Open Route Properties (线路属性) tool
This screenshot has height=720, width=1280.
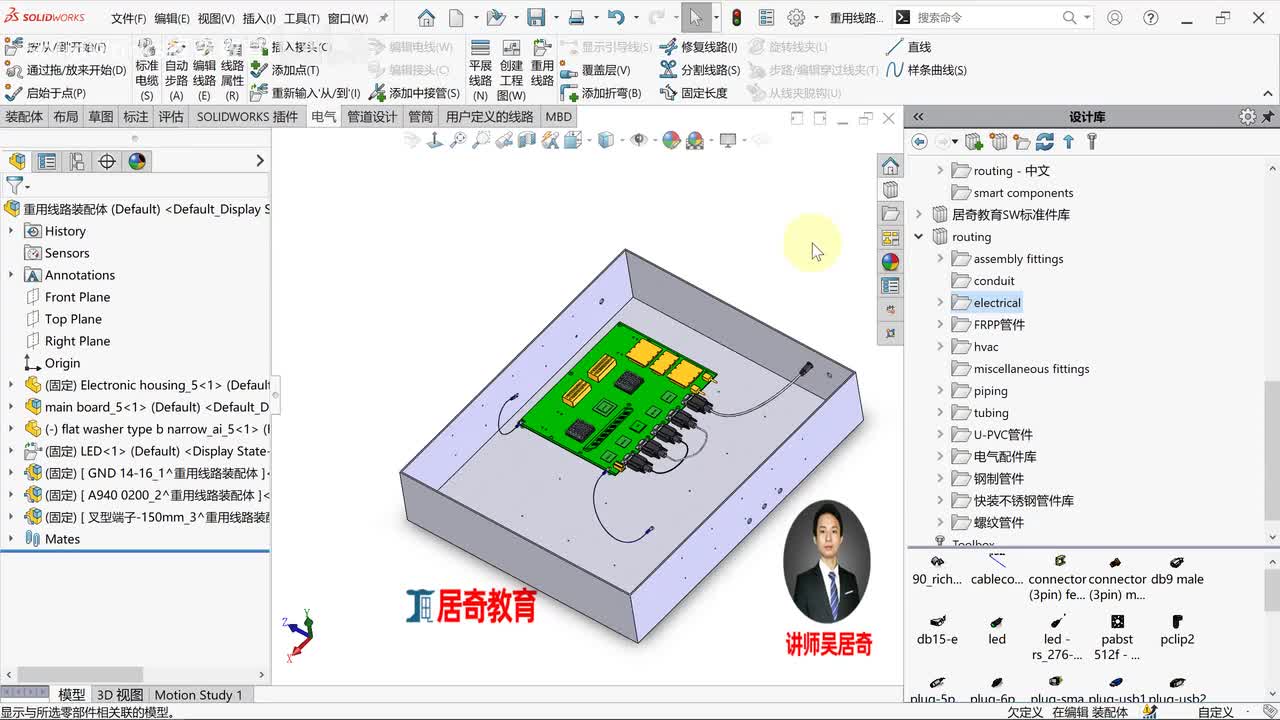click(232, 70)
